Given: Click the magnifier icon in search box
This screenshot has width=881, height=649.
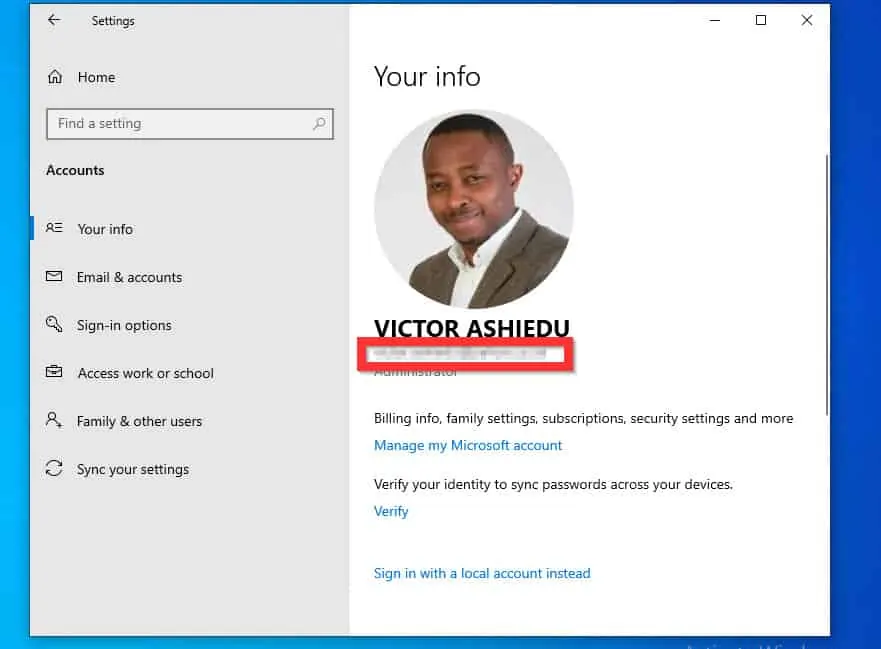Looking at the screenshot, I should pos(319,124).
